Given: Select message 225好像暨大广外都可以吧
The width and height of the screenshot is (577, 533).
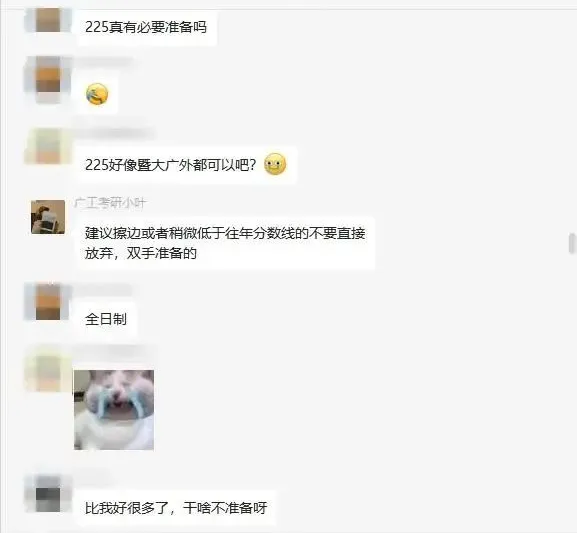Looking at the screenshot, I should 187,165.
